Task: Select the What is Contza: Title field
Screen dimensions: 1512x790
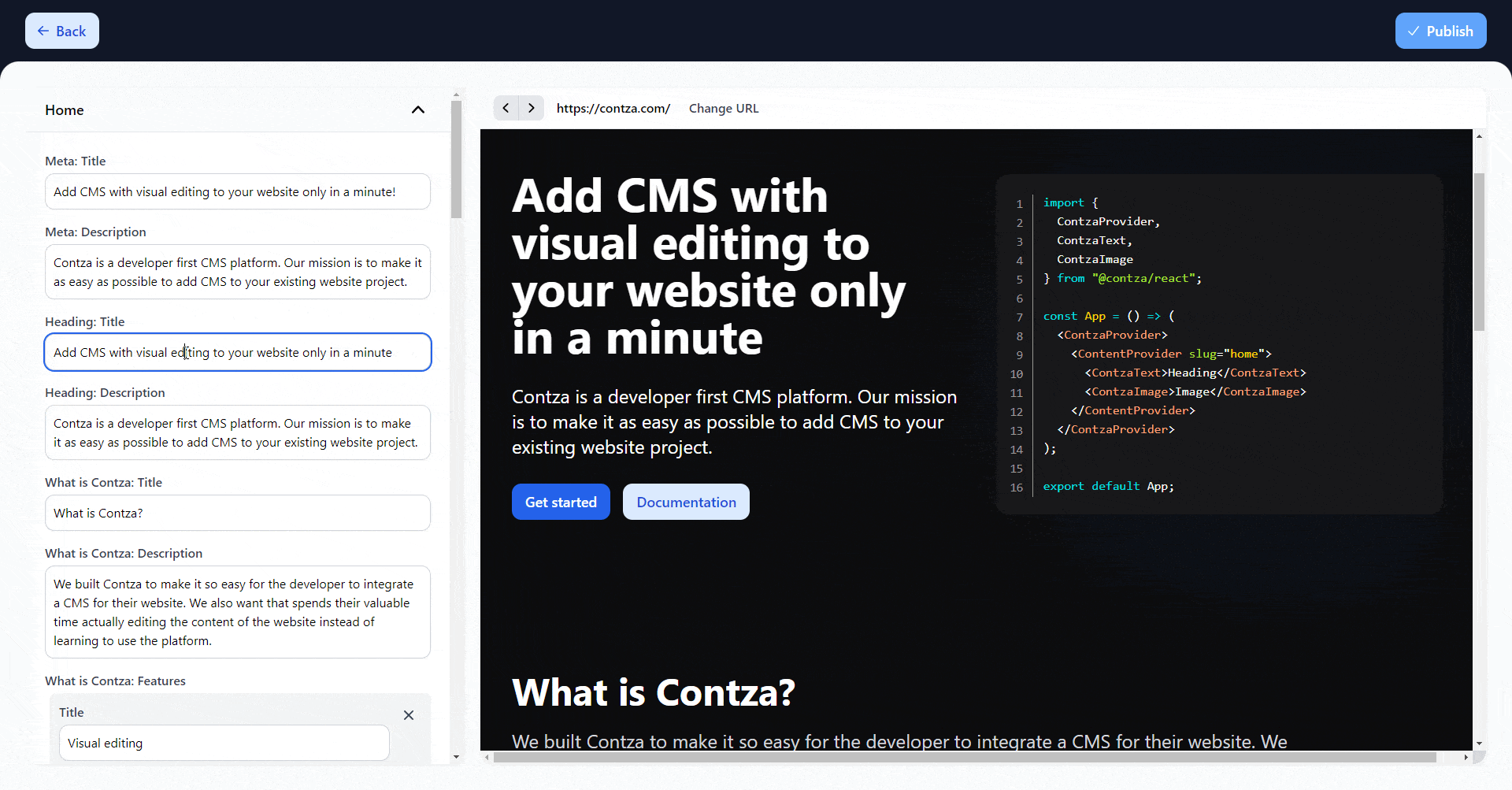Action: (x=238, y=513)
